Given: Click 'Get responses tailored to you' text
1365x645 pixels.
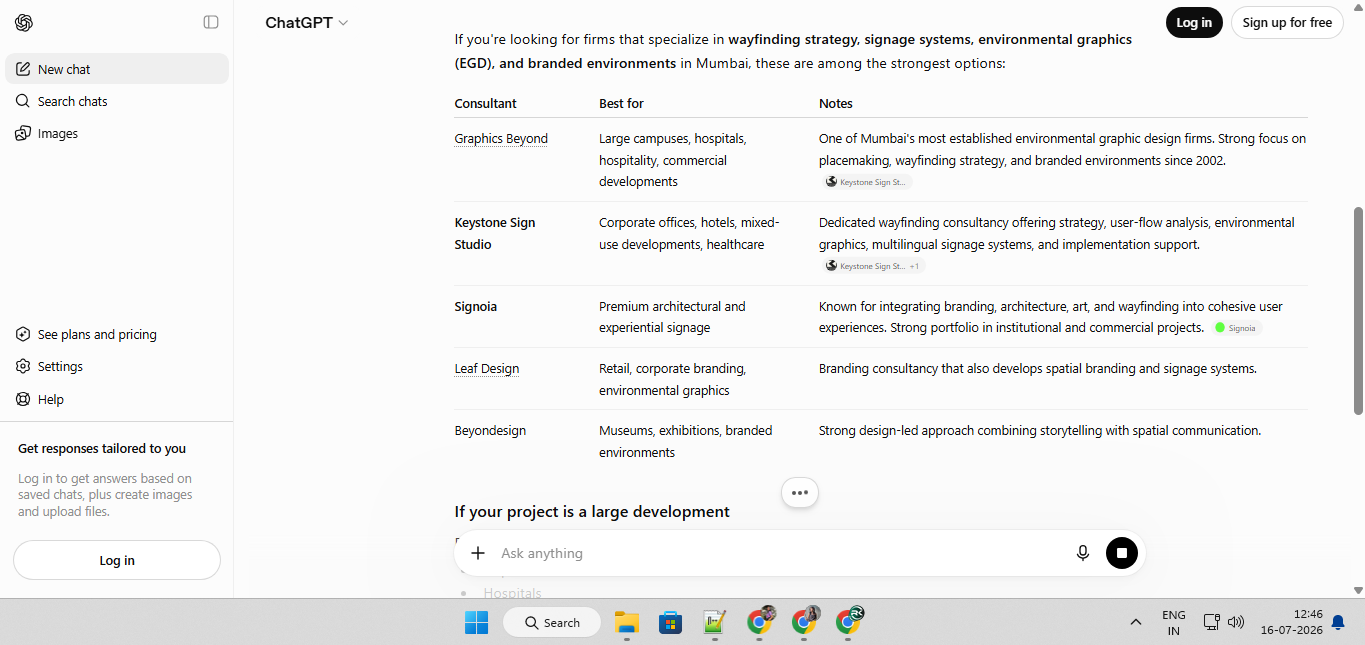Looking at the screenshot, I should click(102, 449).
